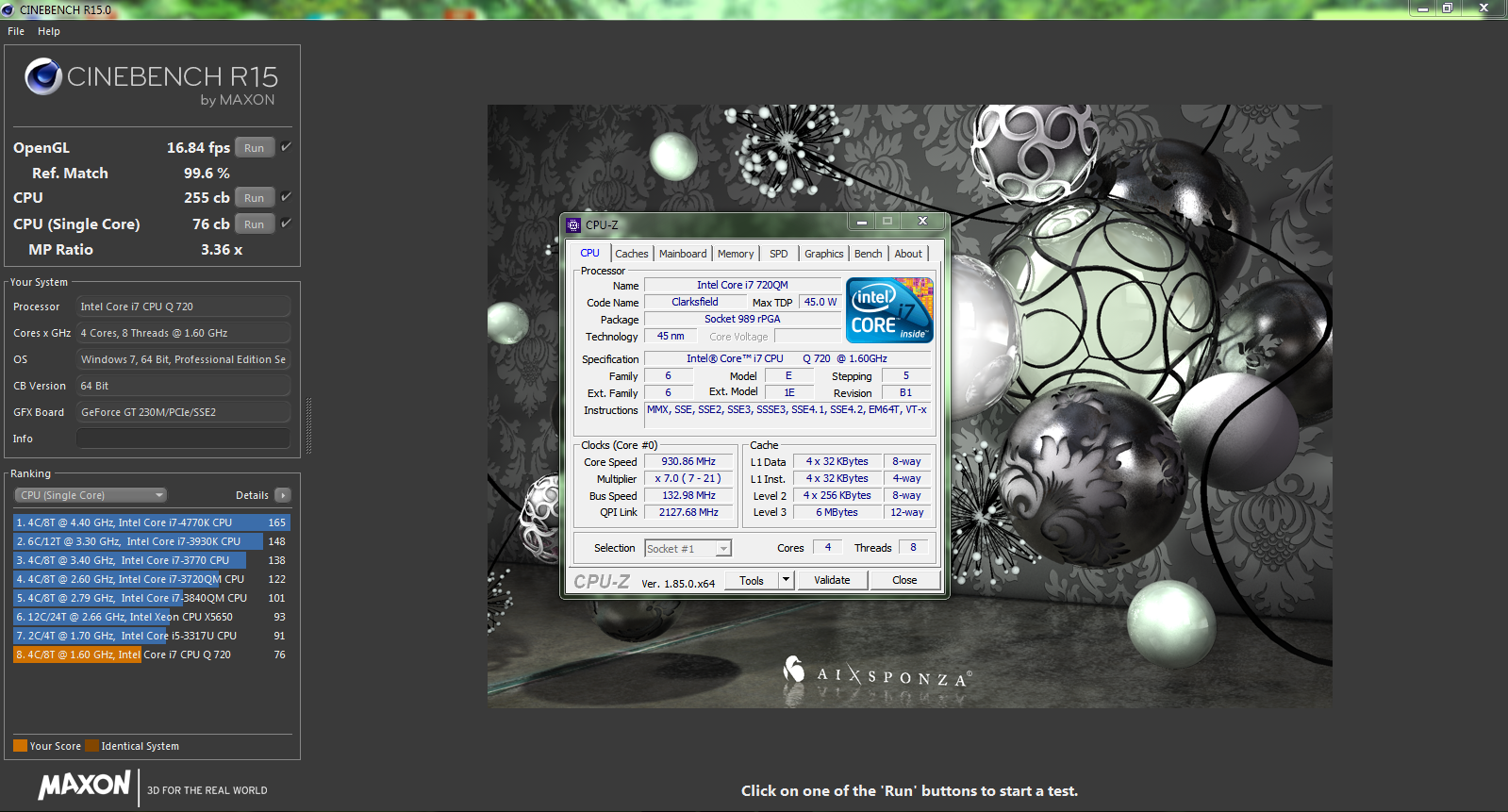Select ranking row 6 Intel Xeon CPU X5650
The width and height of the screenshot is (1508, 812).
coord(151,617)
